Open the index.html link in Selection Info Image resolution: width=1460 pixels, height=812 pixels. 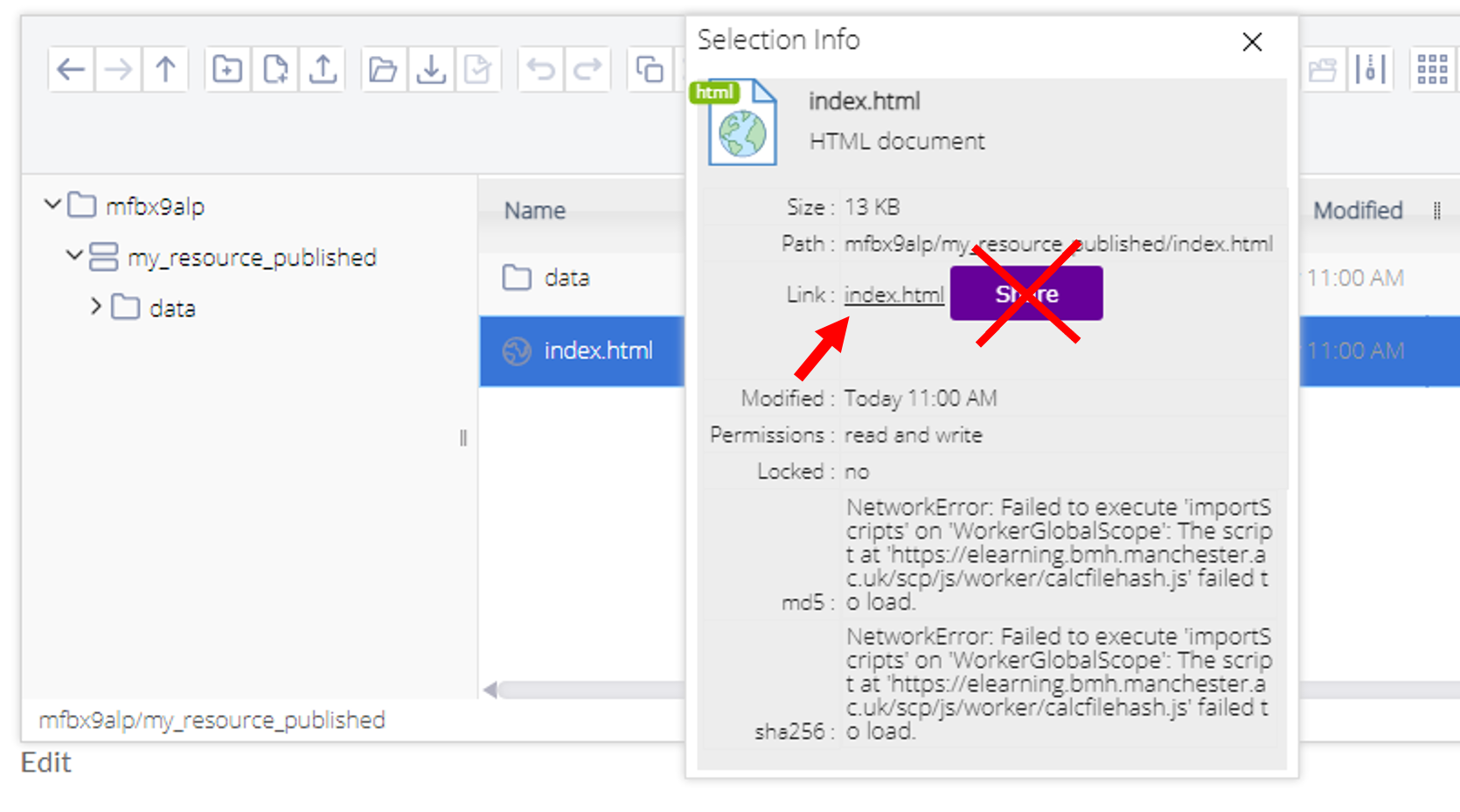(x=893, y=295)
